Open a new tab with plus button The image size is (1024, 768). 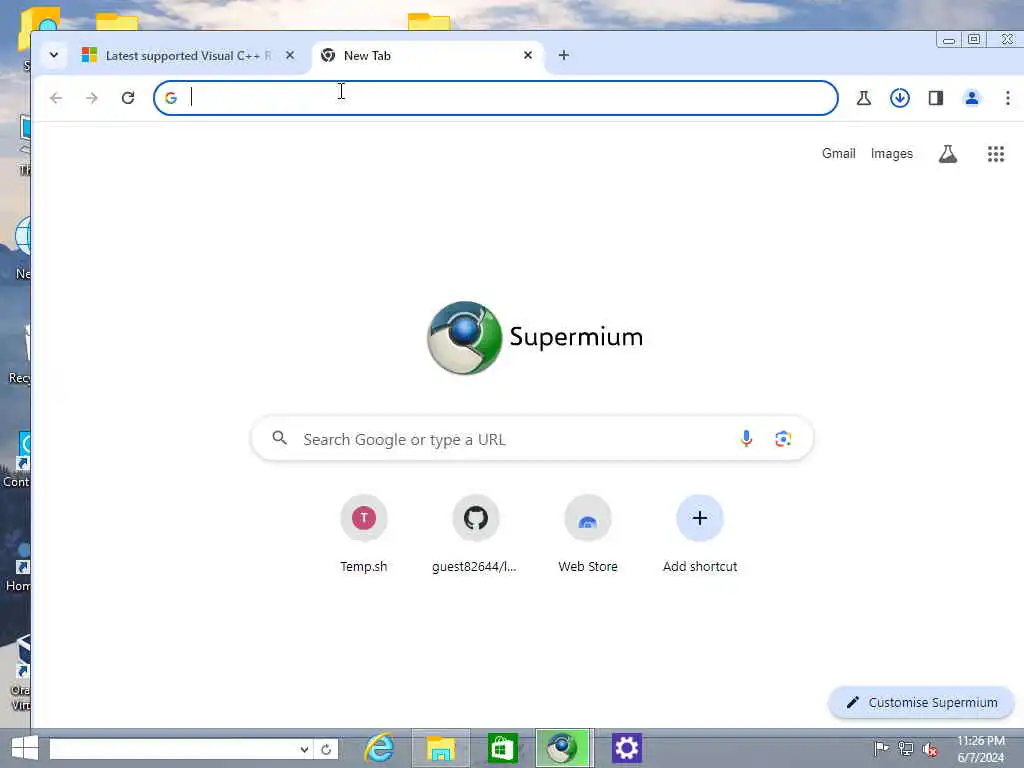pos(564,56)
